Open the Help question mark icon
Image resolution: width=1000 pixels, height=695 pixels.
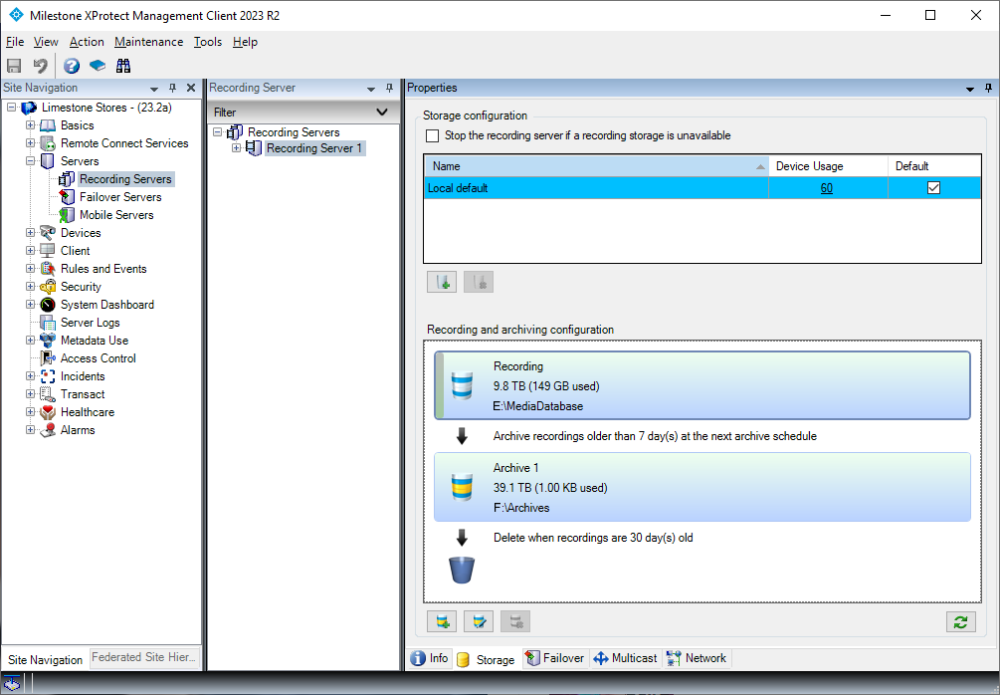tap(71, 66)
